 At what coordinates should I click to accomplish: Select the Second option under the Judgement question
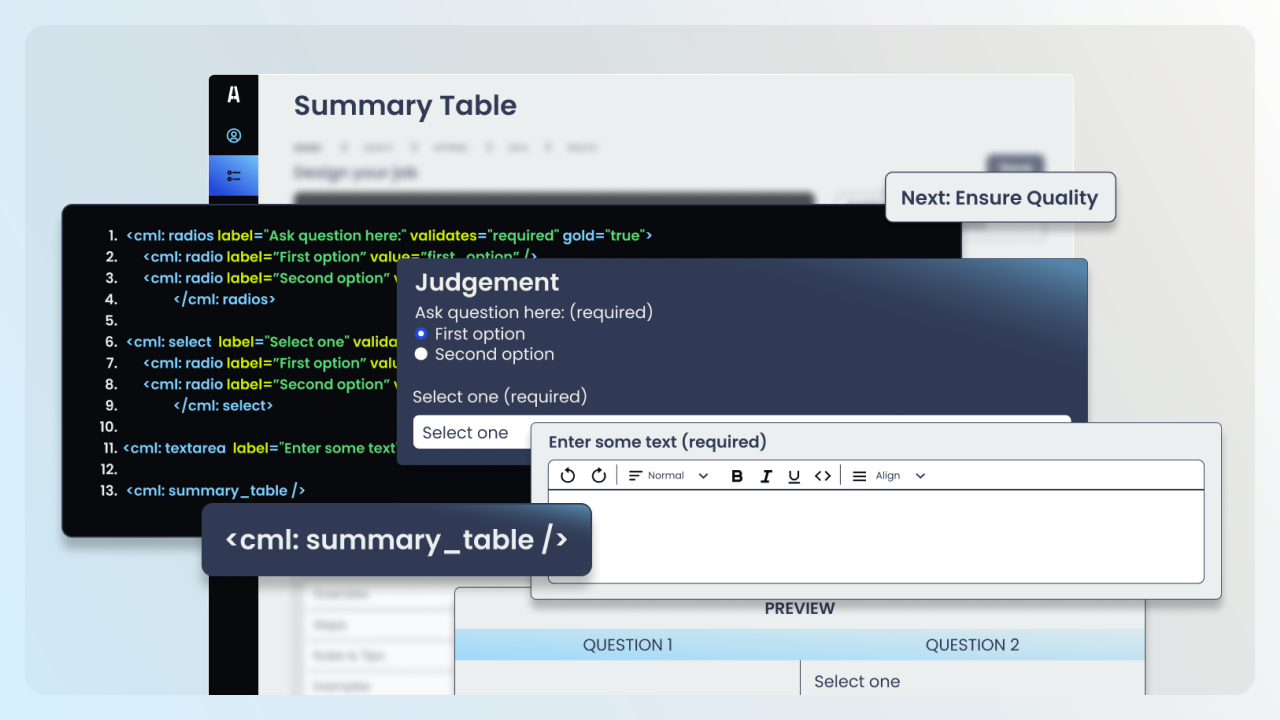[x=421, y=354]
